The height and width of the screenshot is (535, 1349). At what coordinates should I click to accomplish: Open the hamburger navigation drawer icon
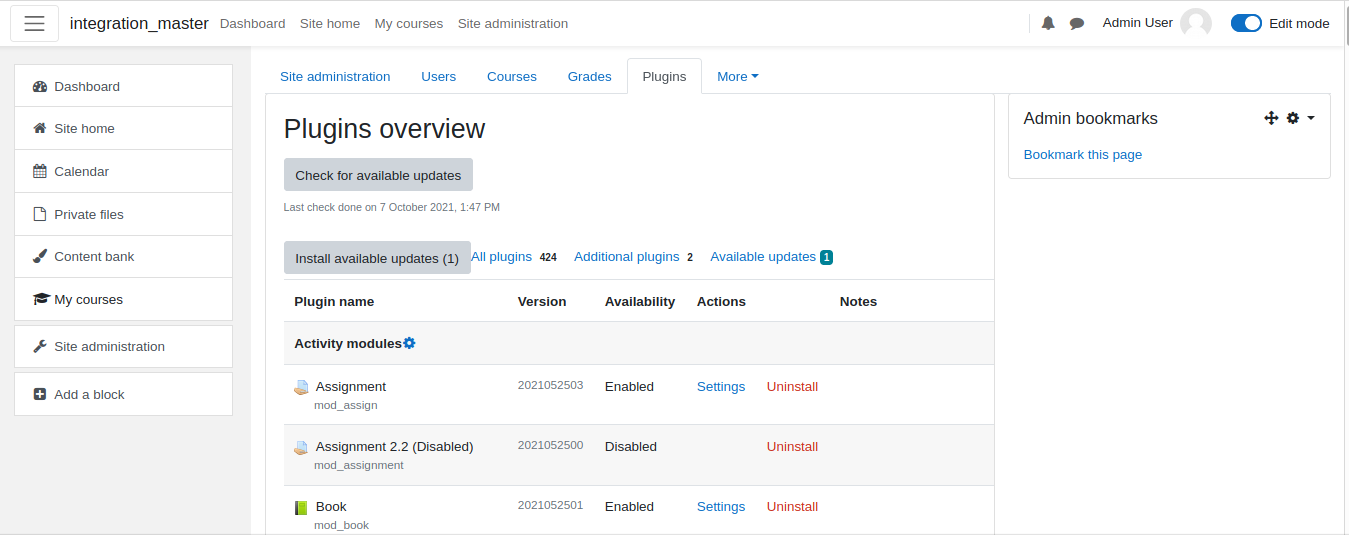[34, 24]
